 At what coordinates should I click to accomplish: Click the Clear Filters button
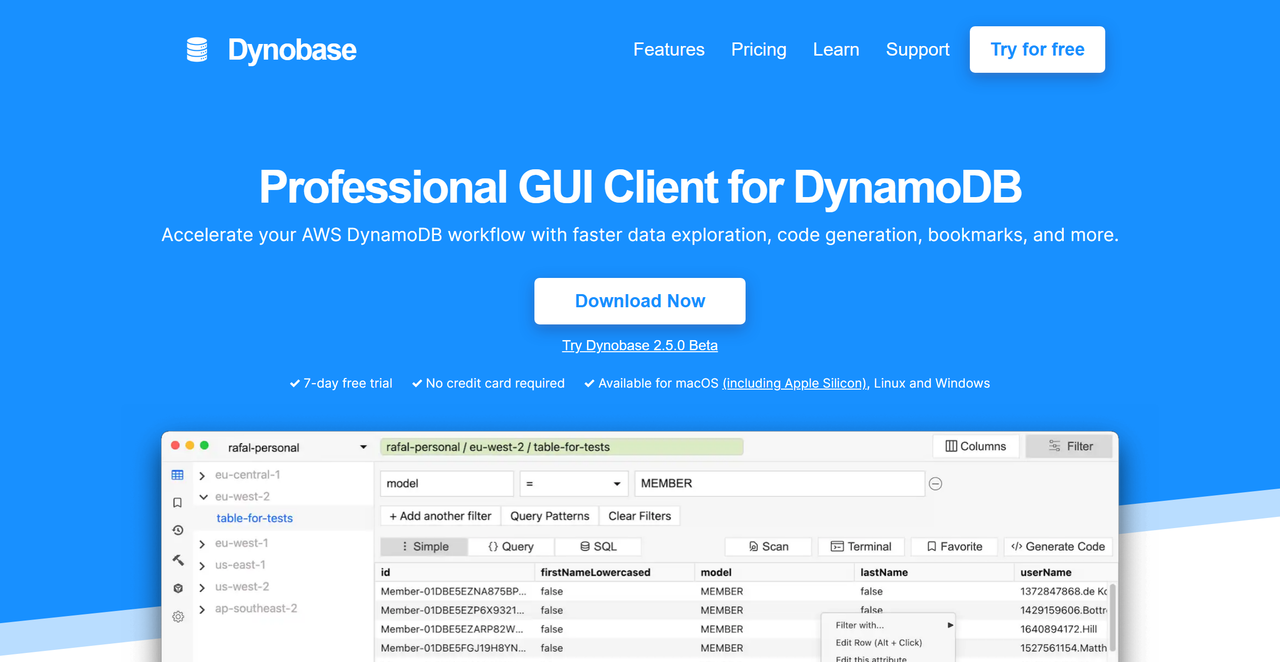point(640,516)
